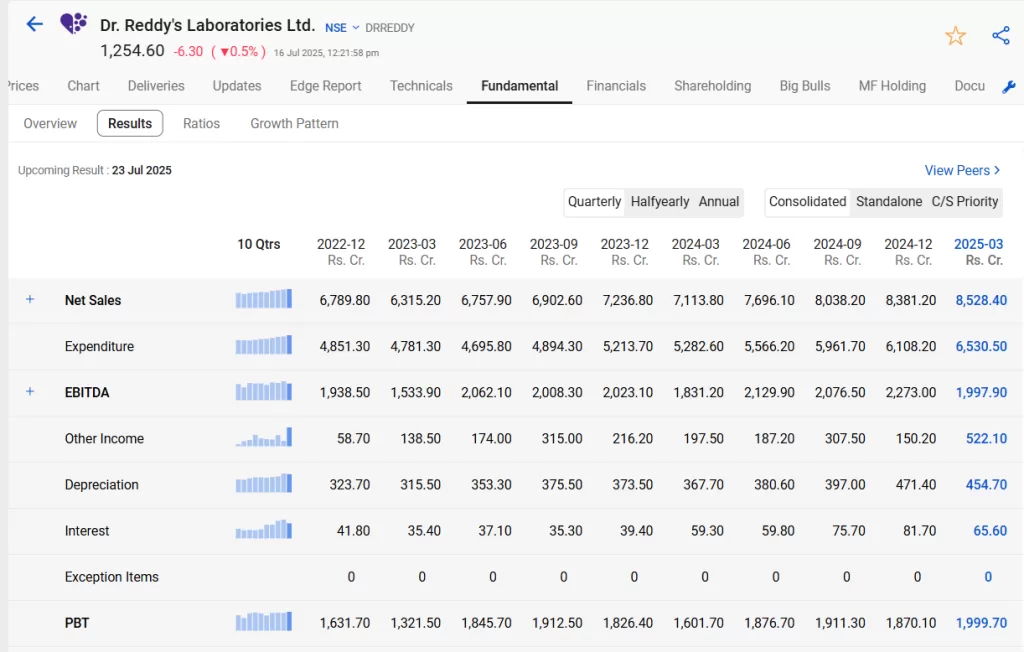Image resolution: width=1024 pixels, height=652 pixels.
Task: Open the Big Bulls tab
Action: click(x=805, y=86)
